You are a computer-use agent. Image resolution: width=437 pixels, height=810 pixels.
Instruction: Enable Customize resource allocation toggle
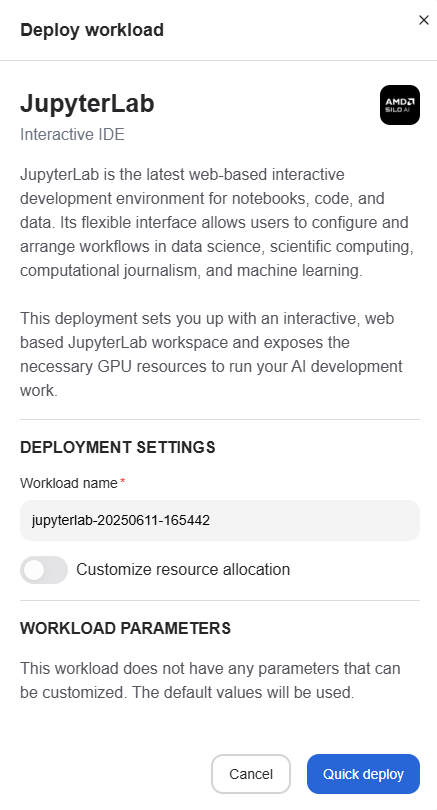[44, 570]
